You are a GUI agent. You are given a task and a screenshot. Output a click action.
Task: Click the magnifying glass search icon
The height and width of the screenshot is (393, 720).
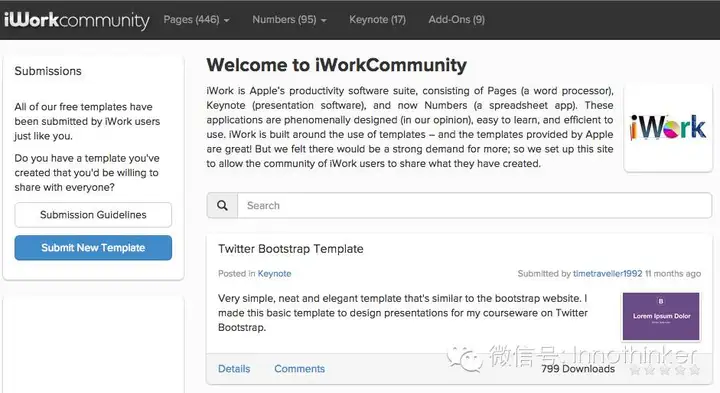pyautogui.click(x=222, y=205)
